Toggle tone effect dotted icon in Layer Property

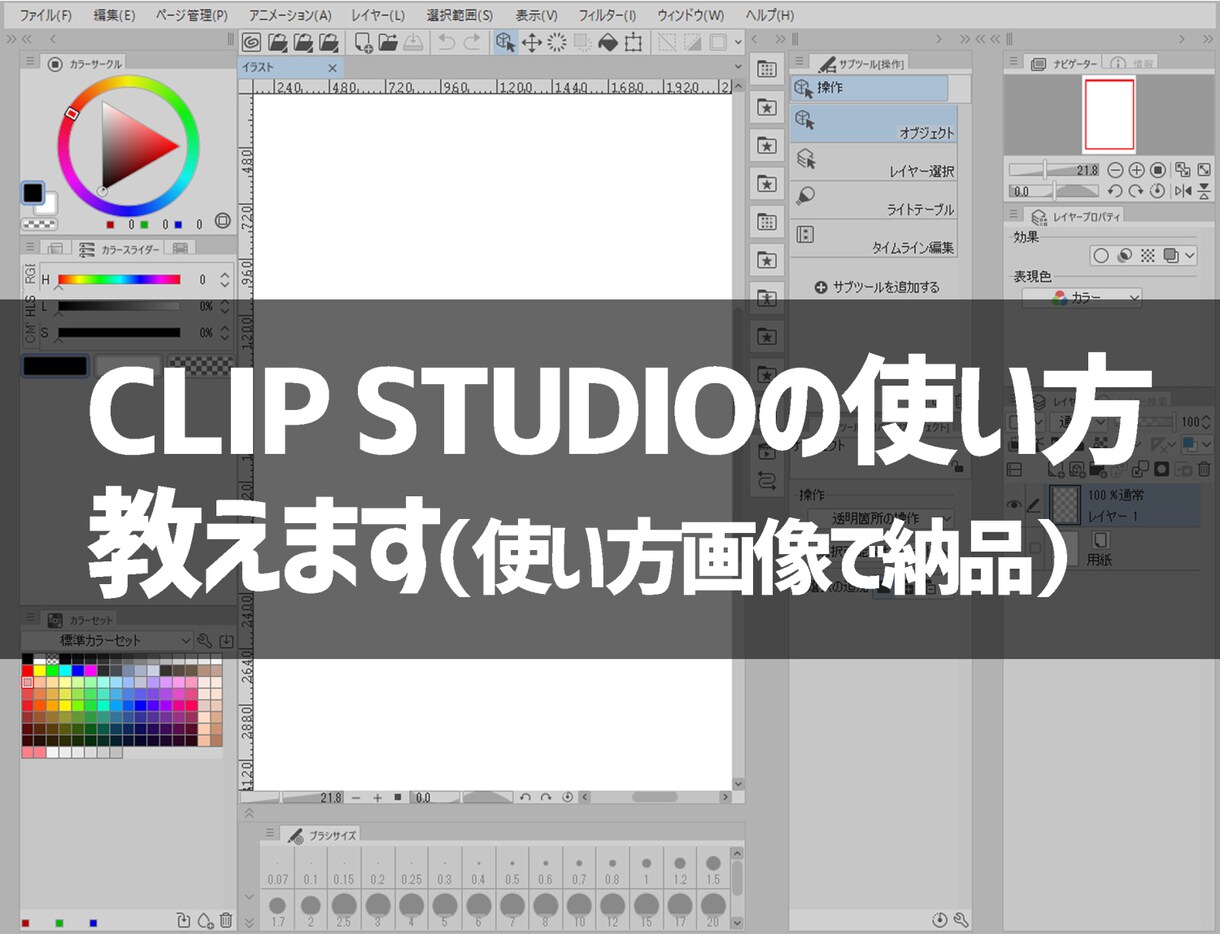click(1147, 256)
